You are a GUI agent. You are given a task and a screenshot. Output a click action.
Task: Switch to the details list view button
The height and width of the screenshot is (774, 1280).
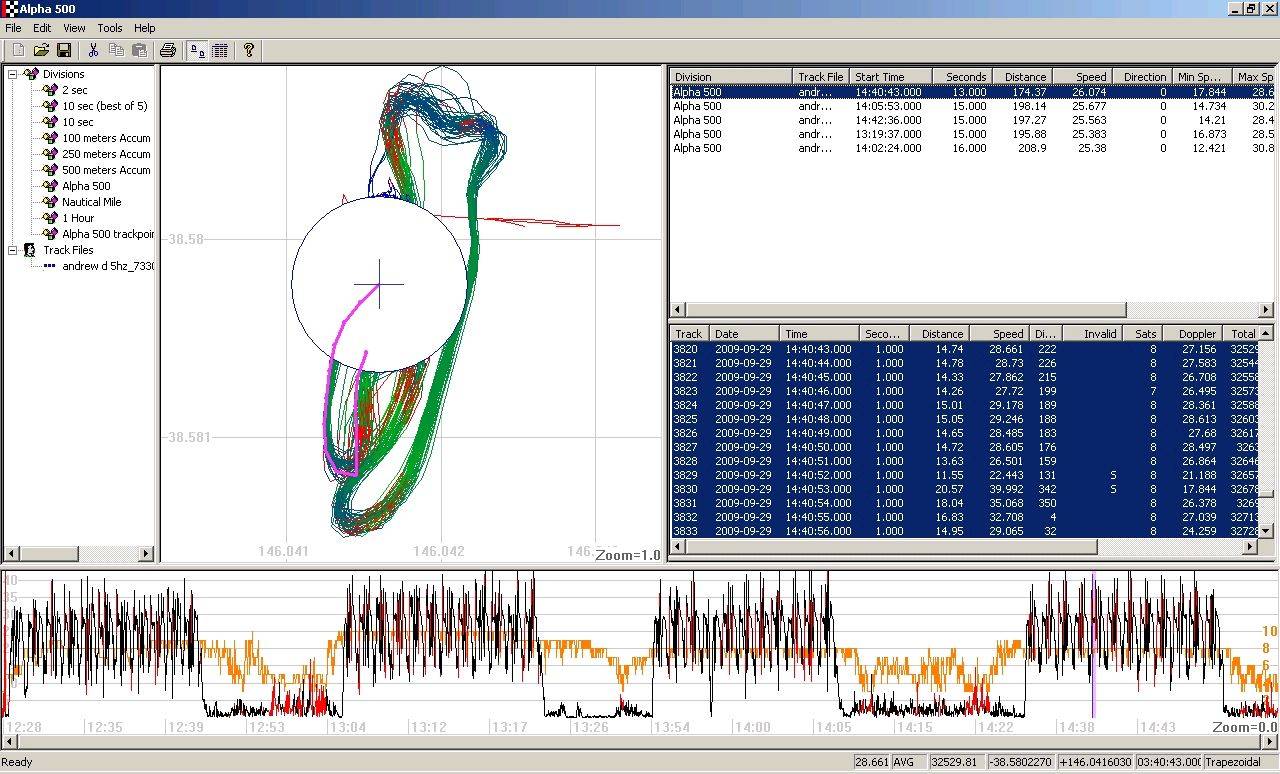click(x=220, y=50)
